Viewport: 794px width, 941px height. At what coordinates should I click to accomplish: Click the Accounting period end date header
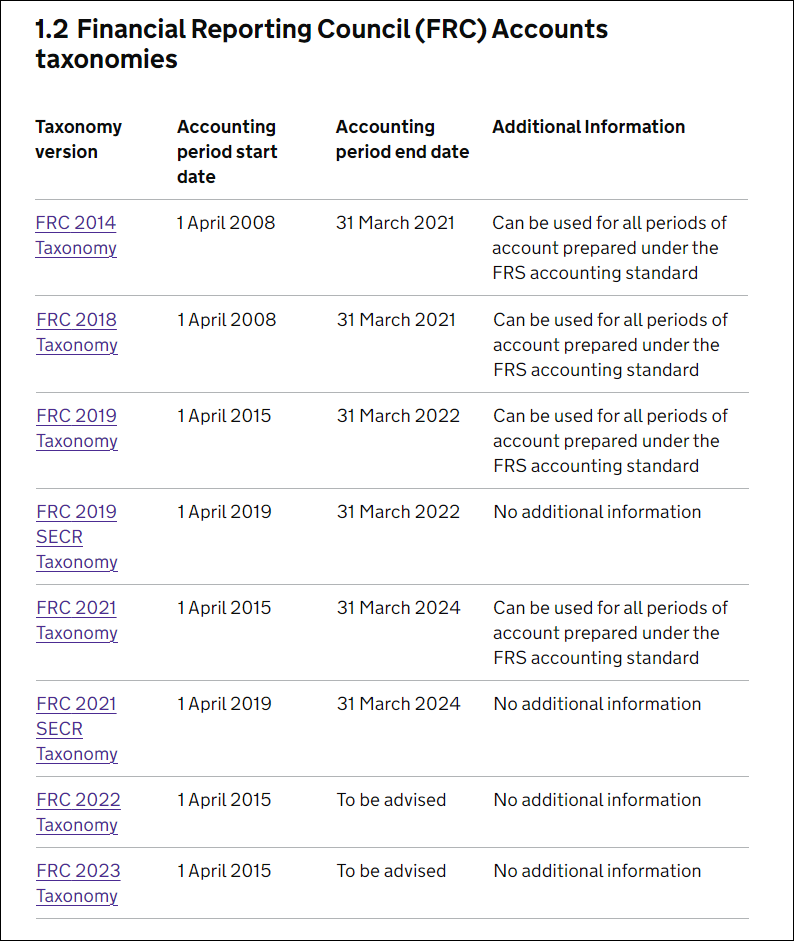tap(402, 139)
